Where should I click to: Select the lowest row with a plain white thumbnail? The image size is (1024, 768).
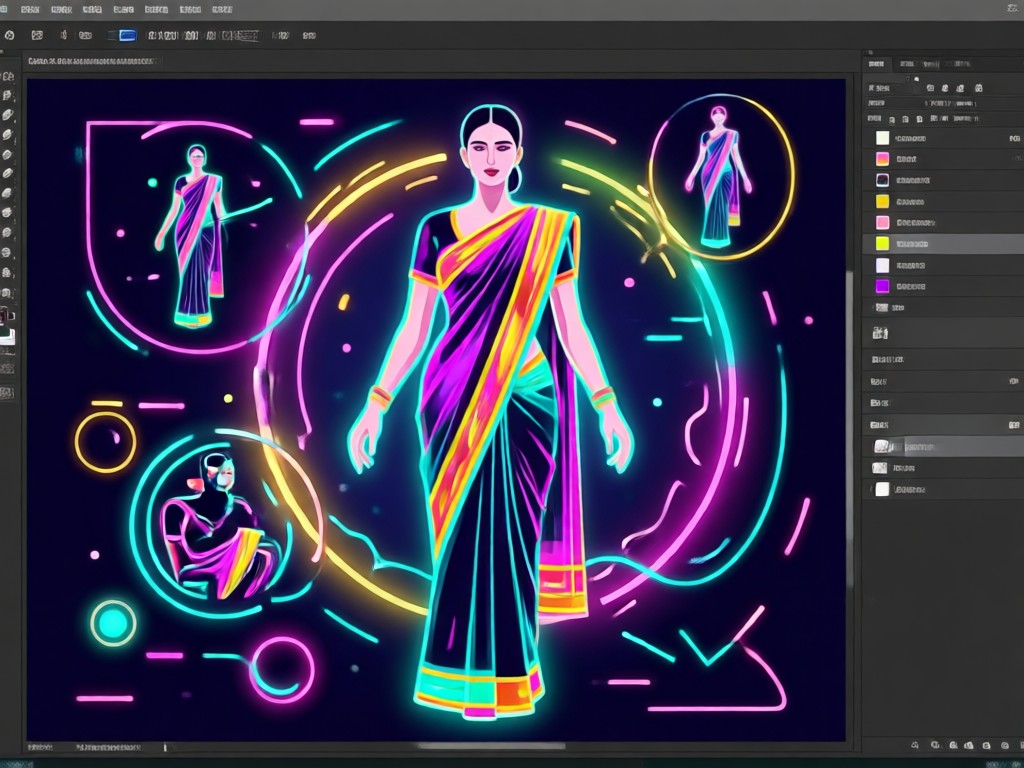(943, 489)
